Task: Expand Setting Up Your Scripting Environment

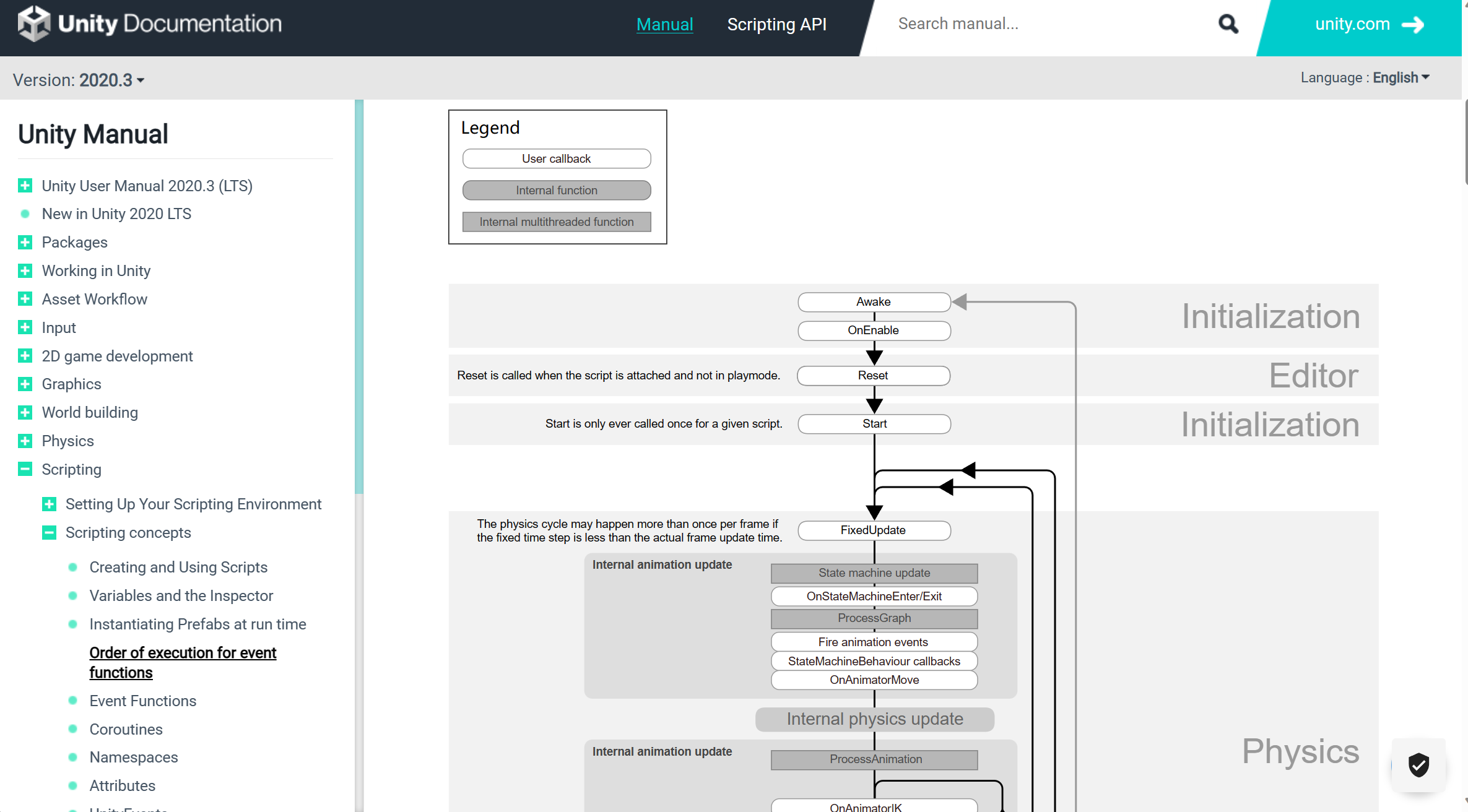Action: 49,504
